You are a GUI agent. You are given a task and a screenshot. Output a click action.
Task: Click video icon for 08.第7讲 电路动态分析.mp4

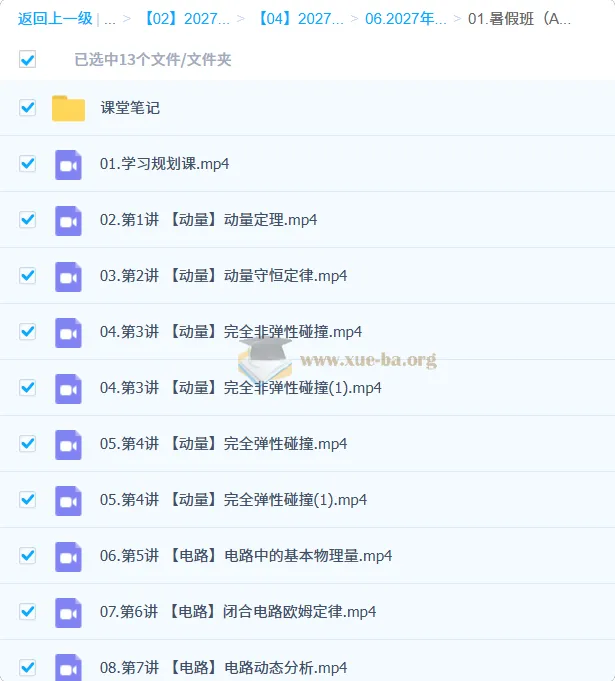click(68, 668)
